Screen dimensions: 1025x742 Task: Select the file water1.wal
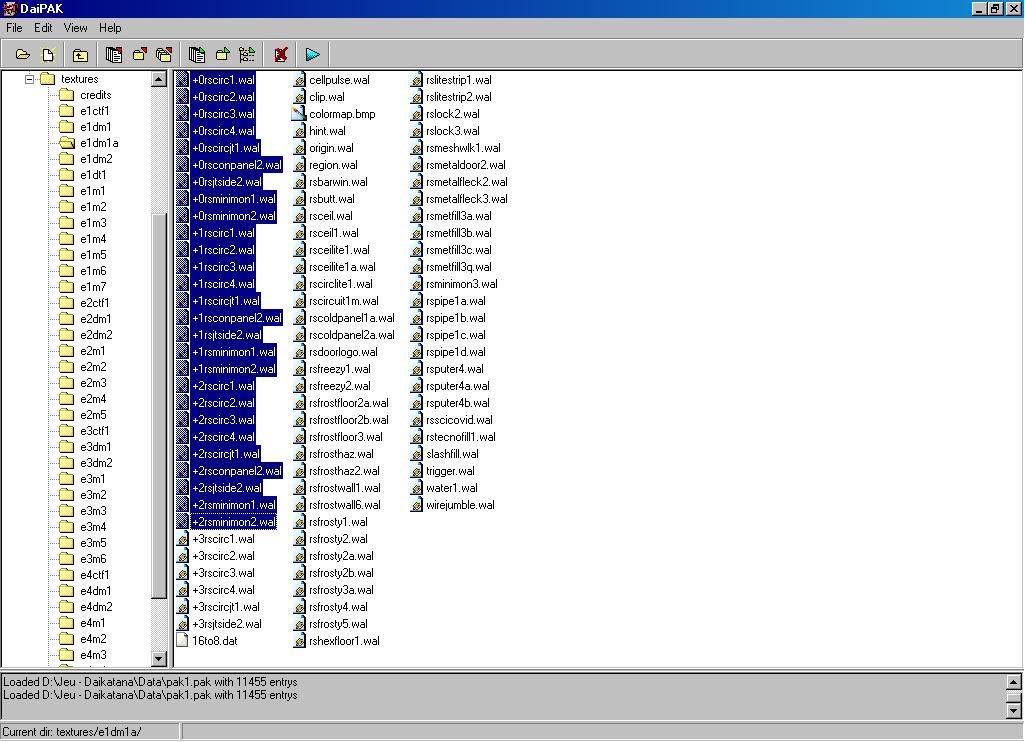[452, 488]
